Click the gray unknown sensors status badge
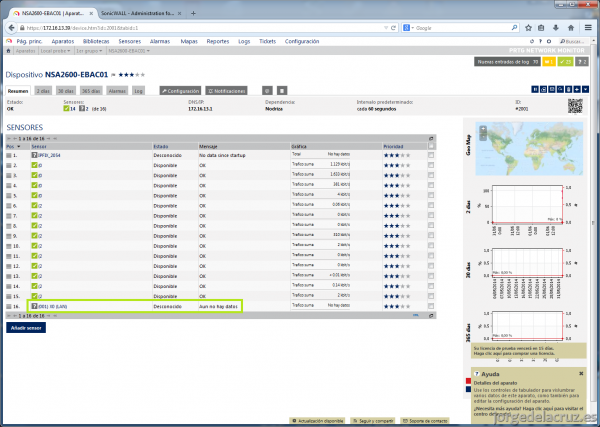 pos(582,62)
